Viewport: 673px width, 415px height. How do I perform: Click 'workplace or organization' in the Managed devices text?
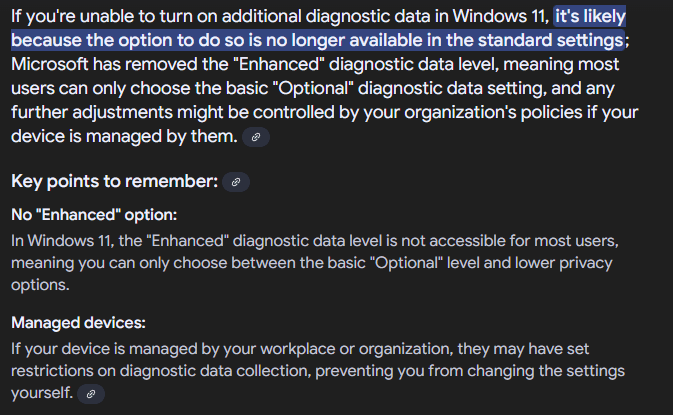pos(356,349)
